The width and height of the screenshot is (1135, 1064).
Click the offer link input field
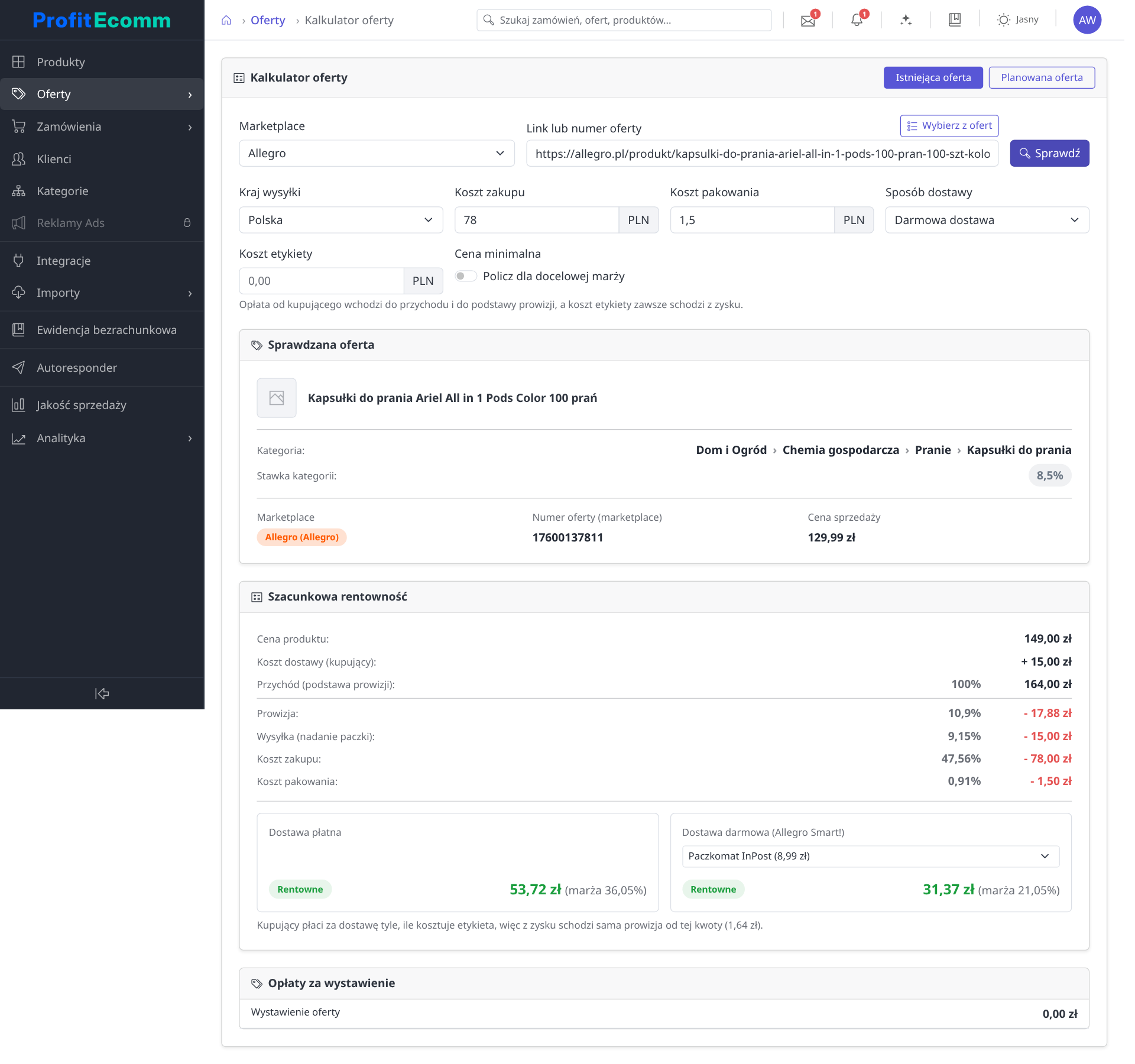pos(762,154)
